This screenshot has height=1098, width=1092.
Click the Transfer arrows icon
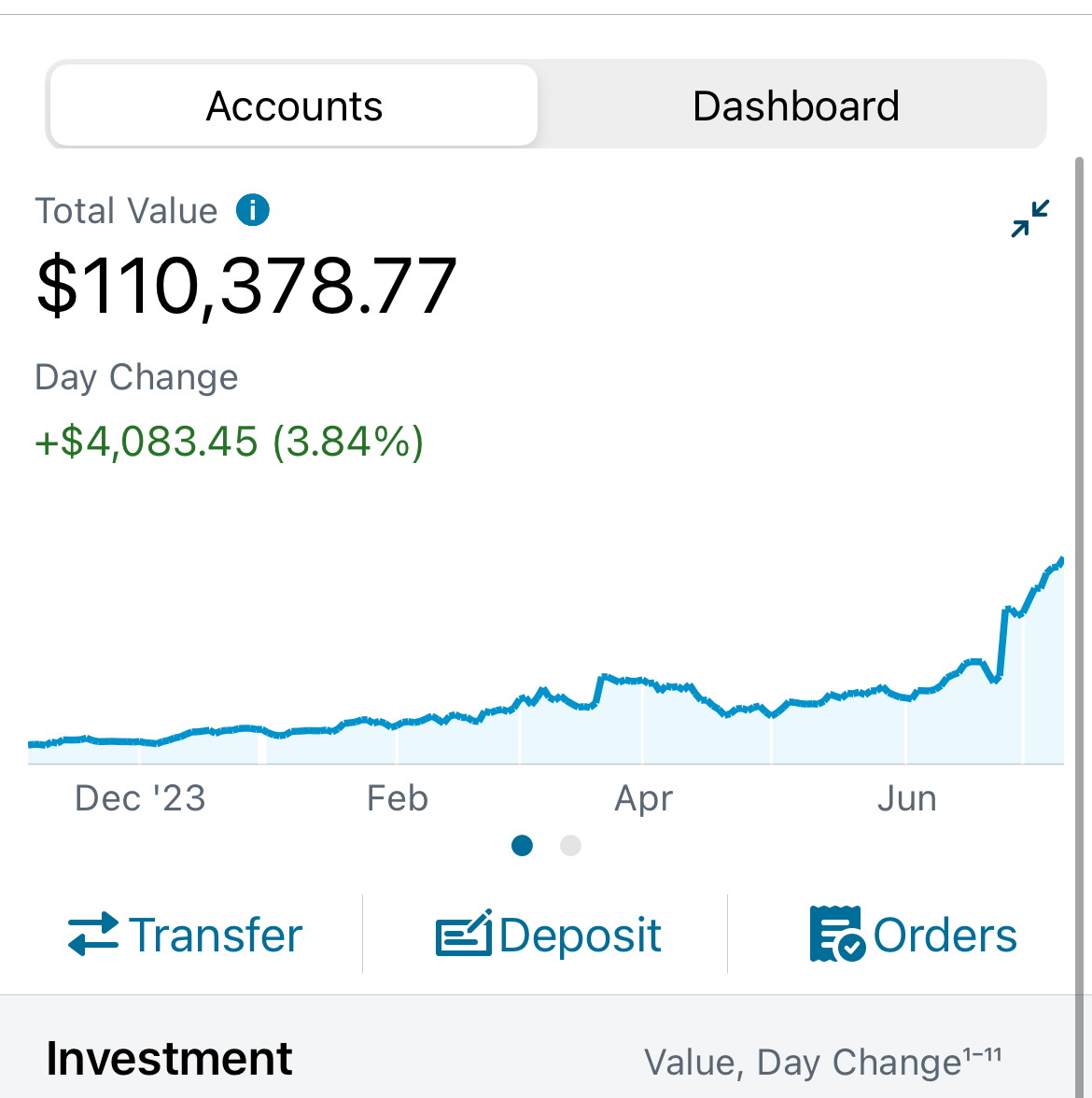pos(93,934)
